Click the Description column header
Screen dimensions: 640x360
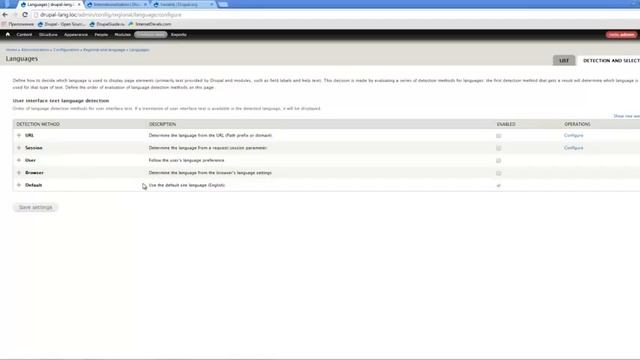[x=162, y=124]
